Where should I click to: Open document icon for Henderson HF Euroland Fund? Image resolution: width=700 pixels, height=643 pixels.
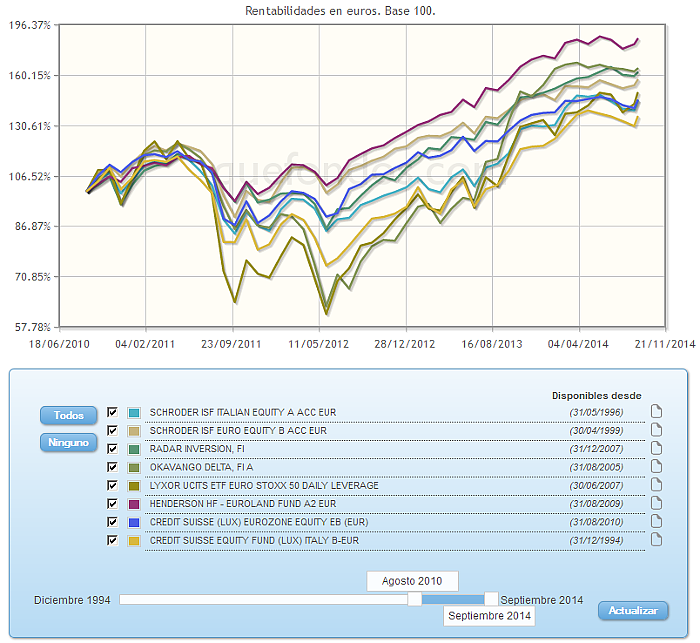[x=656, y=503]
